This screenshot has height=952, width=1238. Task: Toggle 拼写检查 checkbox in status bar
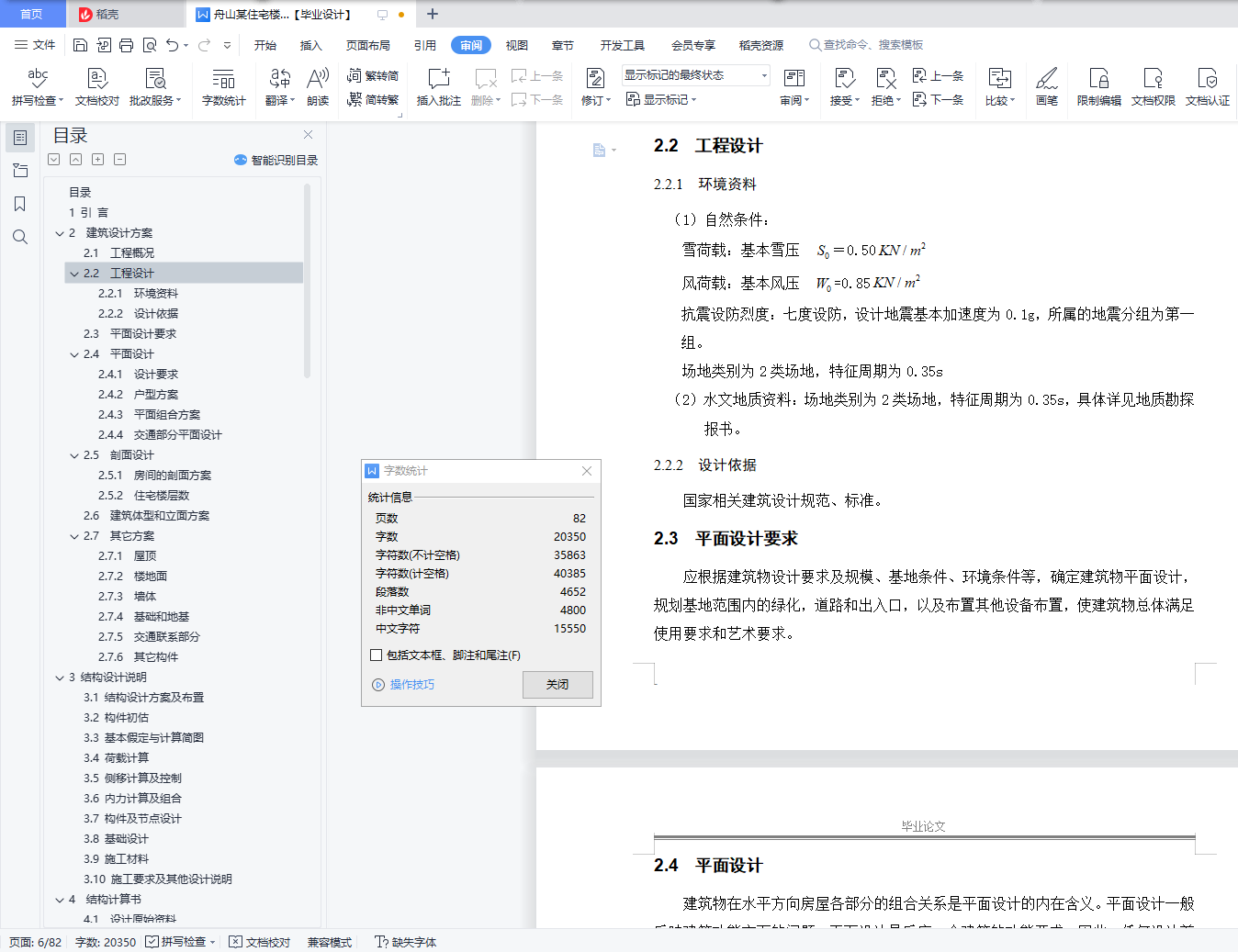pos(152,942)
